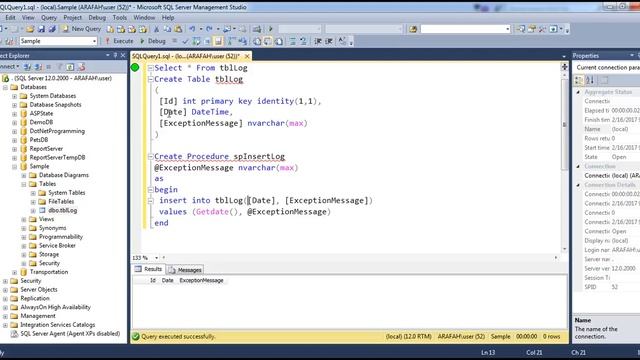The image size is (640, 360).
Task: Comment out the selected lines
Action: coord(292,41)
